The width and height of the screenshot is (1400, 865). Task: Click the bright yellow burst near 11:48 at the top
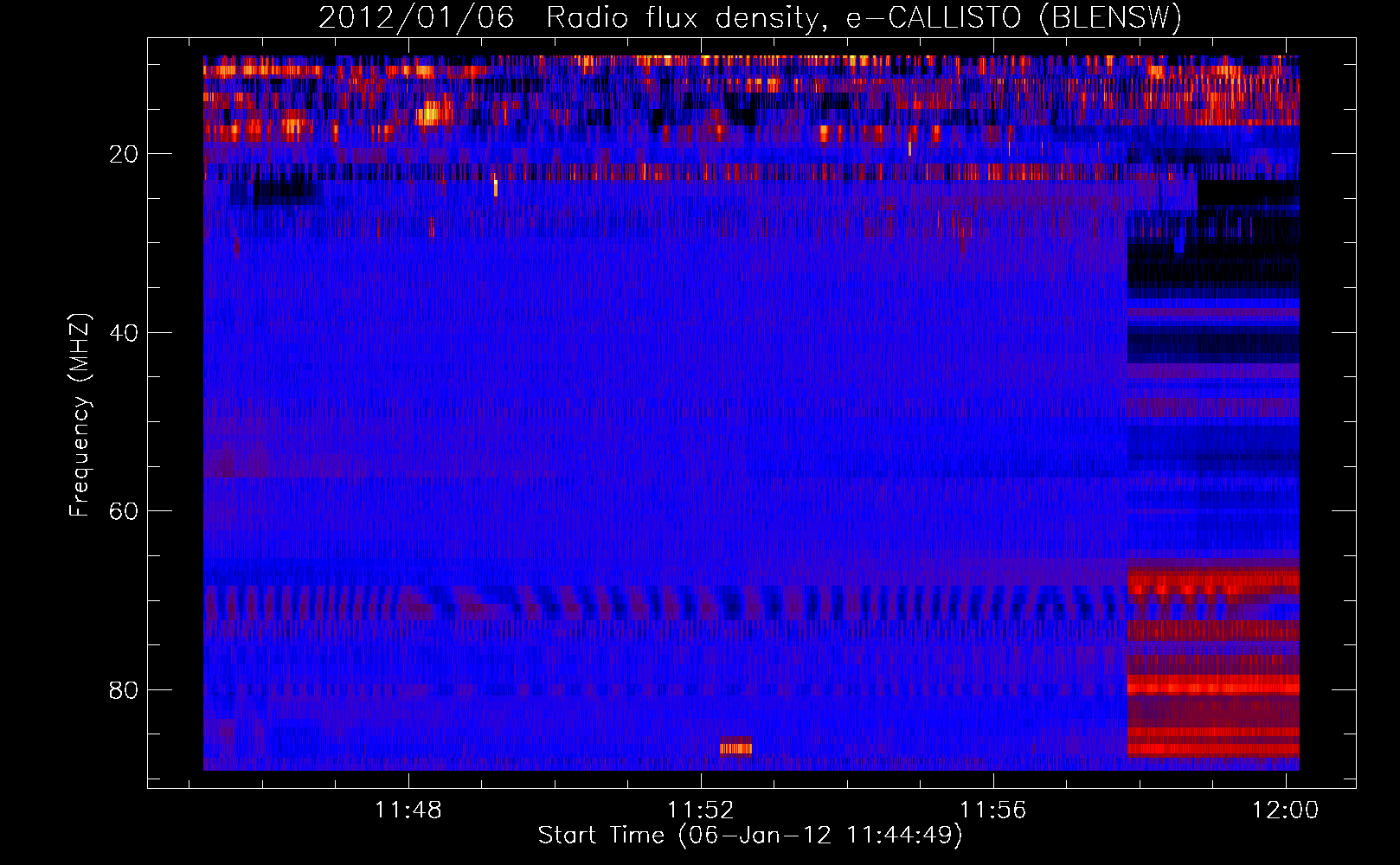(434, 113)
